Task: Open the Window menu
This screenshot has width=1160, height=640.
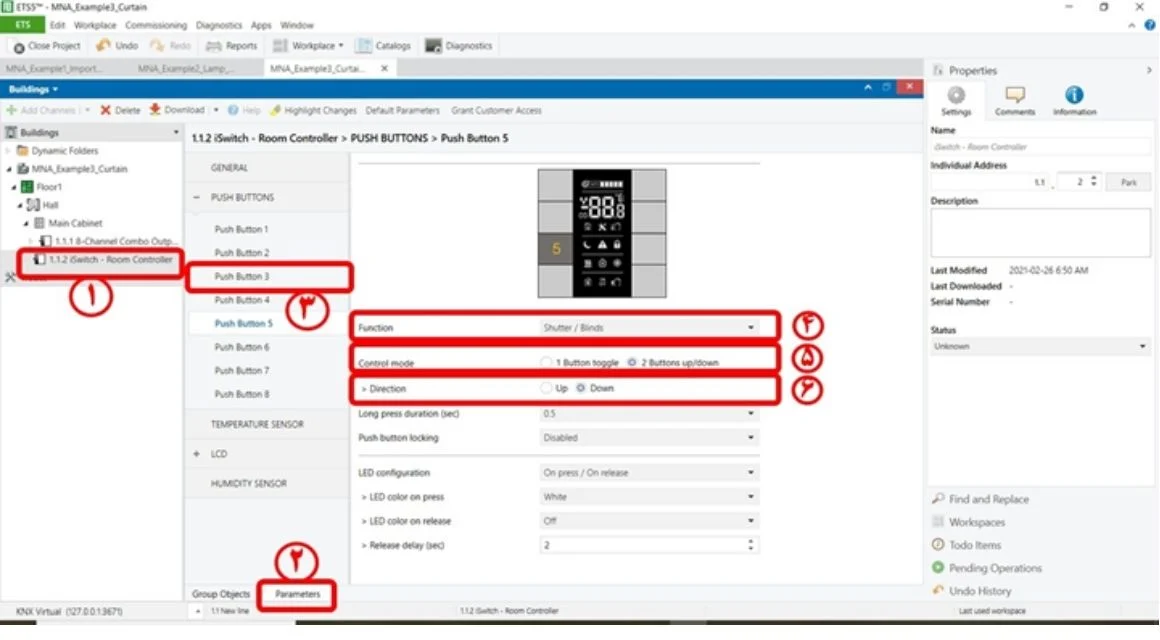Action: click(297, 25)
